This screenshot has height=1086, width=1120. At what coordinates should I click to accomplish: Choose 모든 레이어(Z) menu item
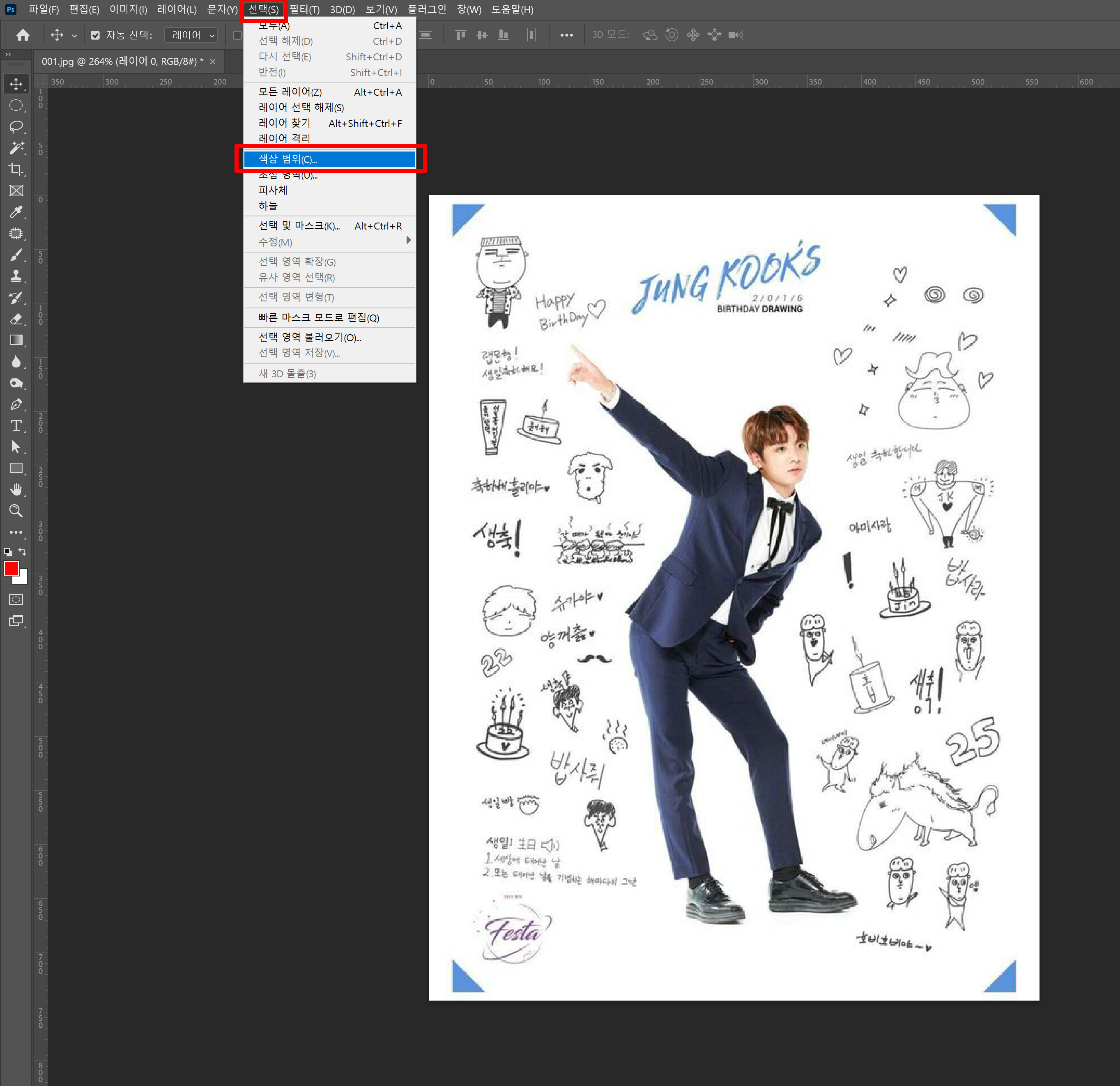(x=329, y=92)
